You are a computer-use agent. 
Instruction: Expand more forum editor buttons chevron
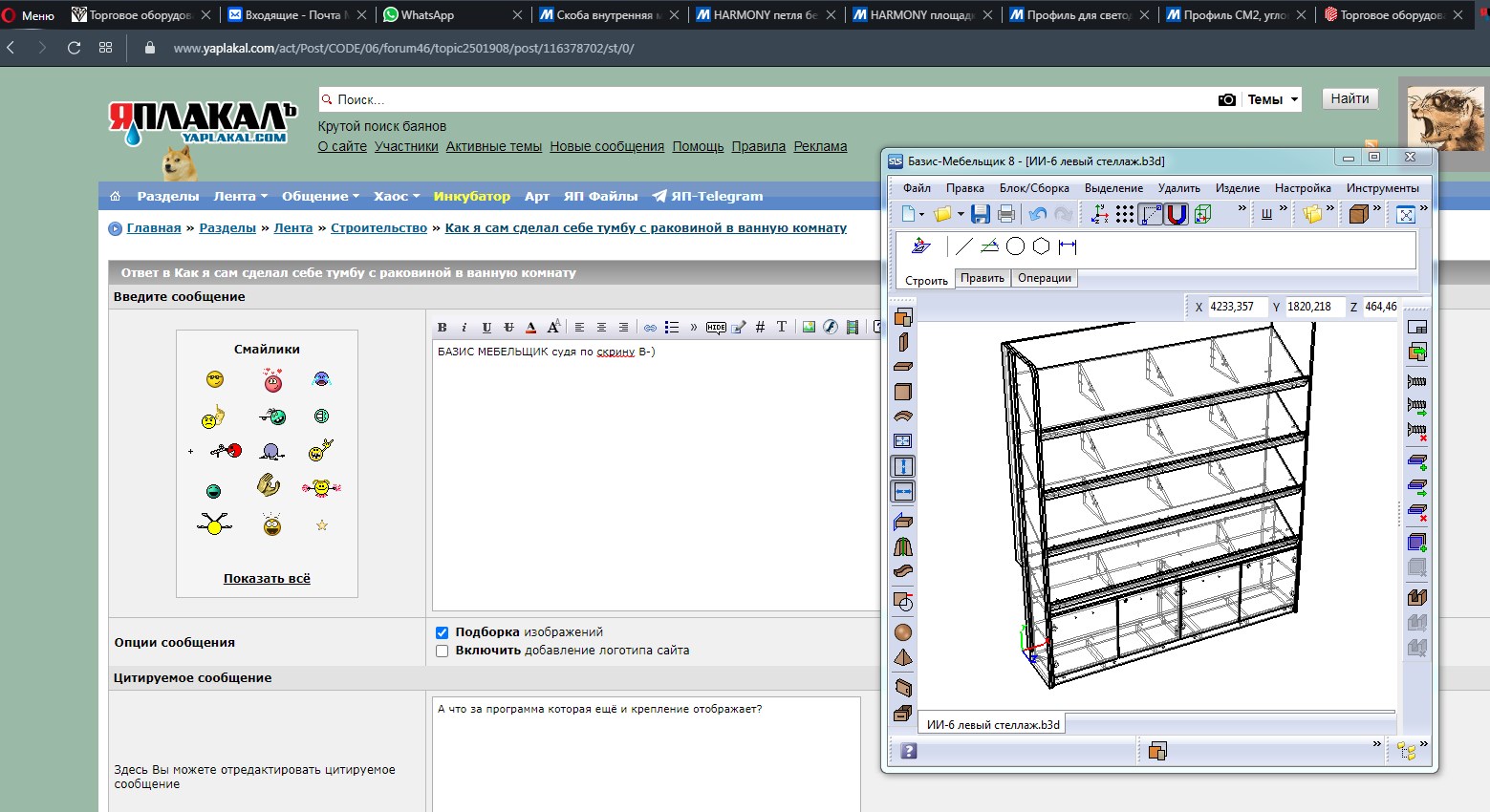(x=693, y=327)
